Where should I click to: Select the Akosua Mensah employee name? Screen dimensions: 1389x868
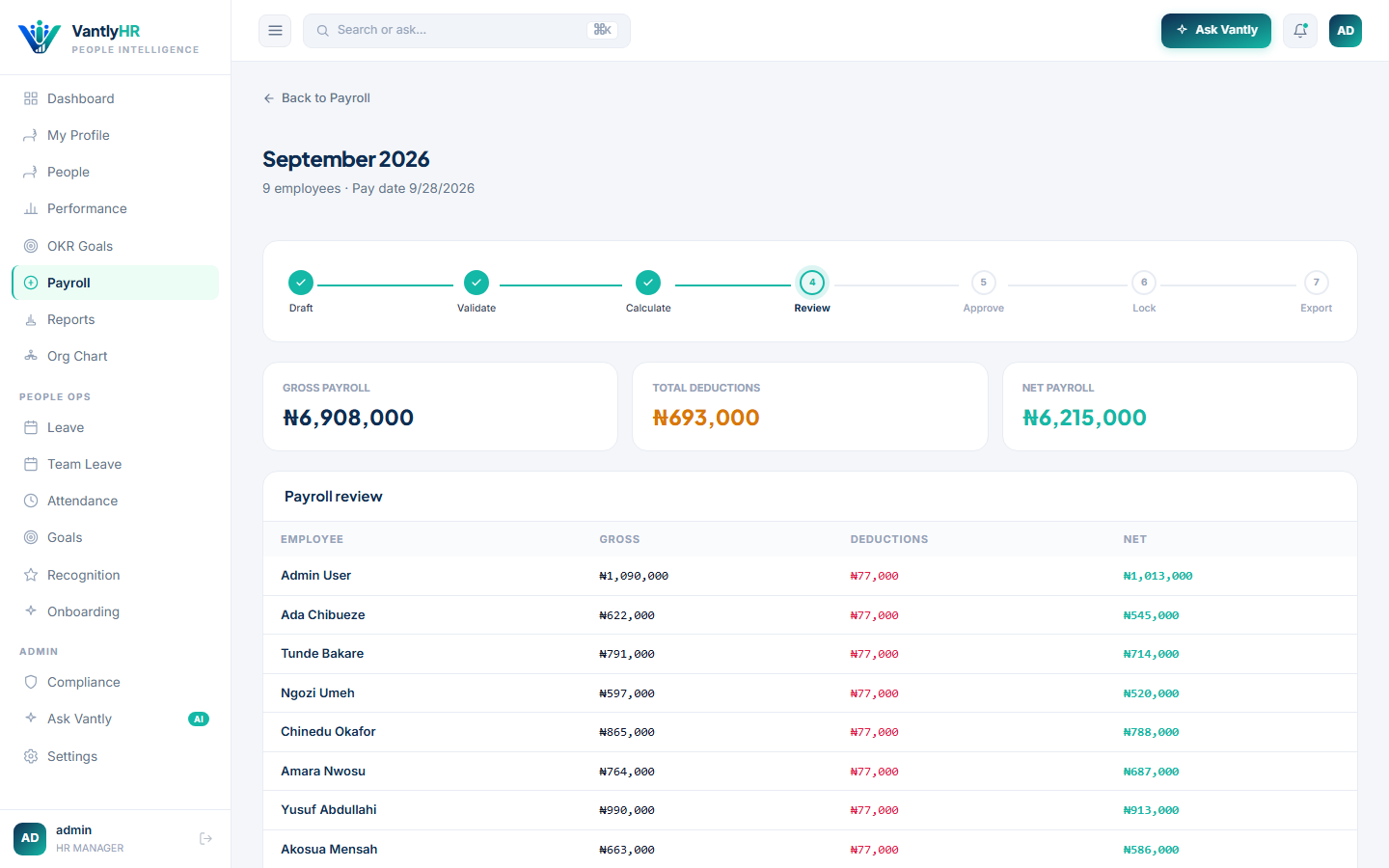coord(329,850)
